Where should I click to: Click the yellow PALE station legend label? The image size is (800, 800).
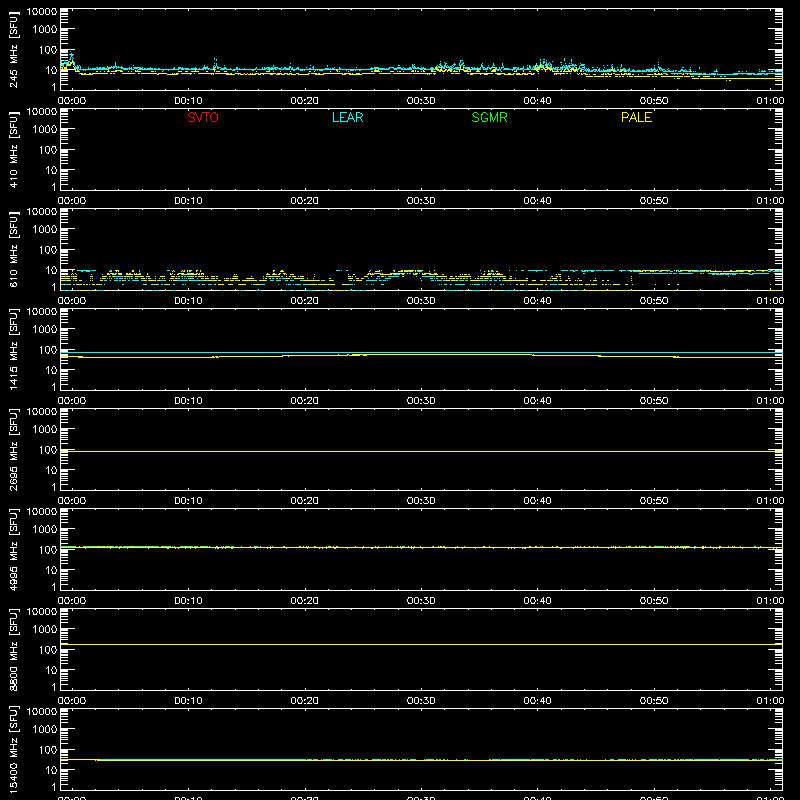tap(636, 117)
